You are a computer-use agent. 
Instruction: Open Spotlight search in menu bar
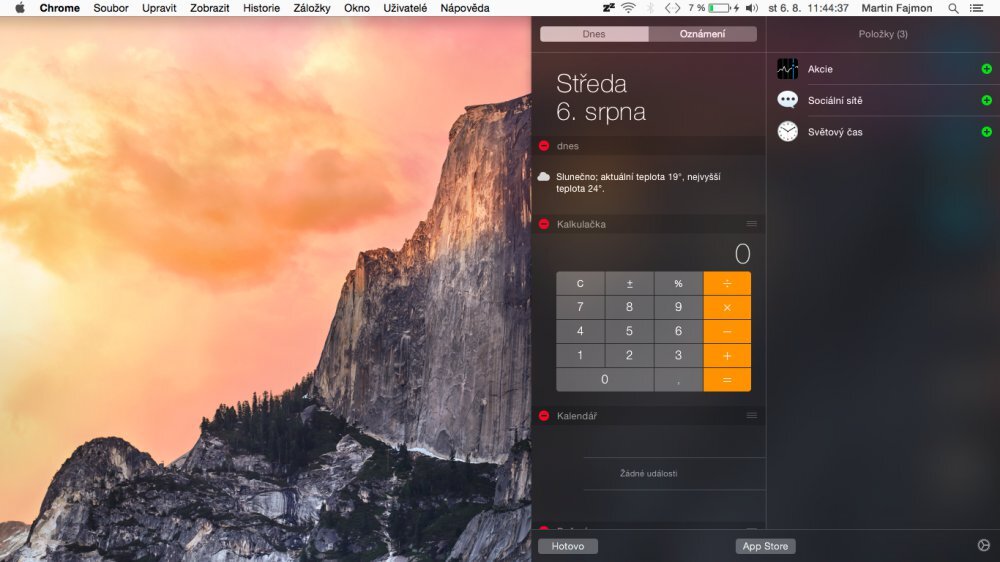(x=953, y=8)
